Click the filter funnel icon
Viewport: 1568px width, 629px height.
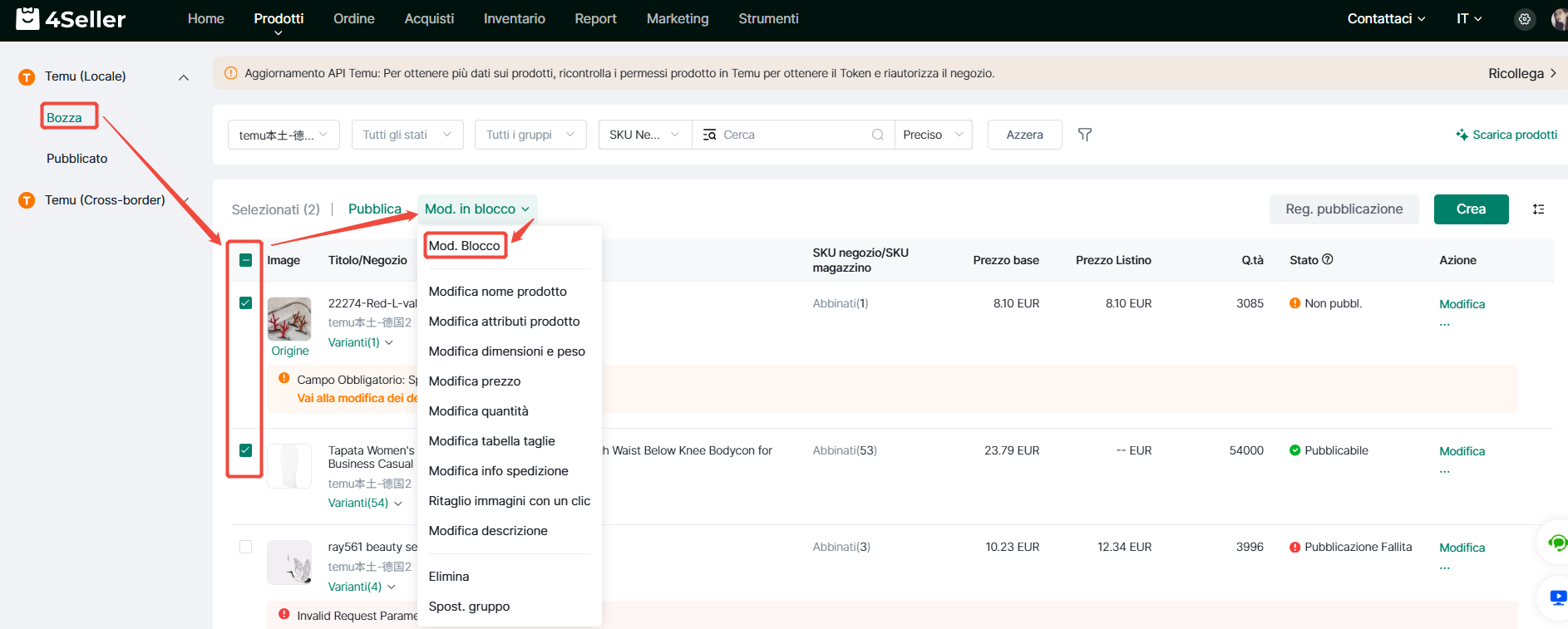click(x=1085, y=135)
